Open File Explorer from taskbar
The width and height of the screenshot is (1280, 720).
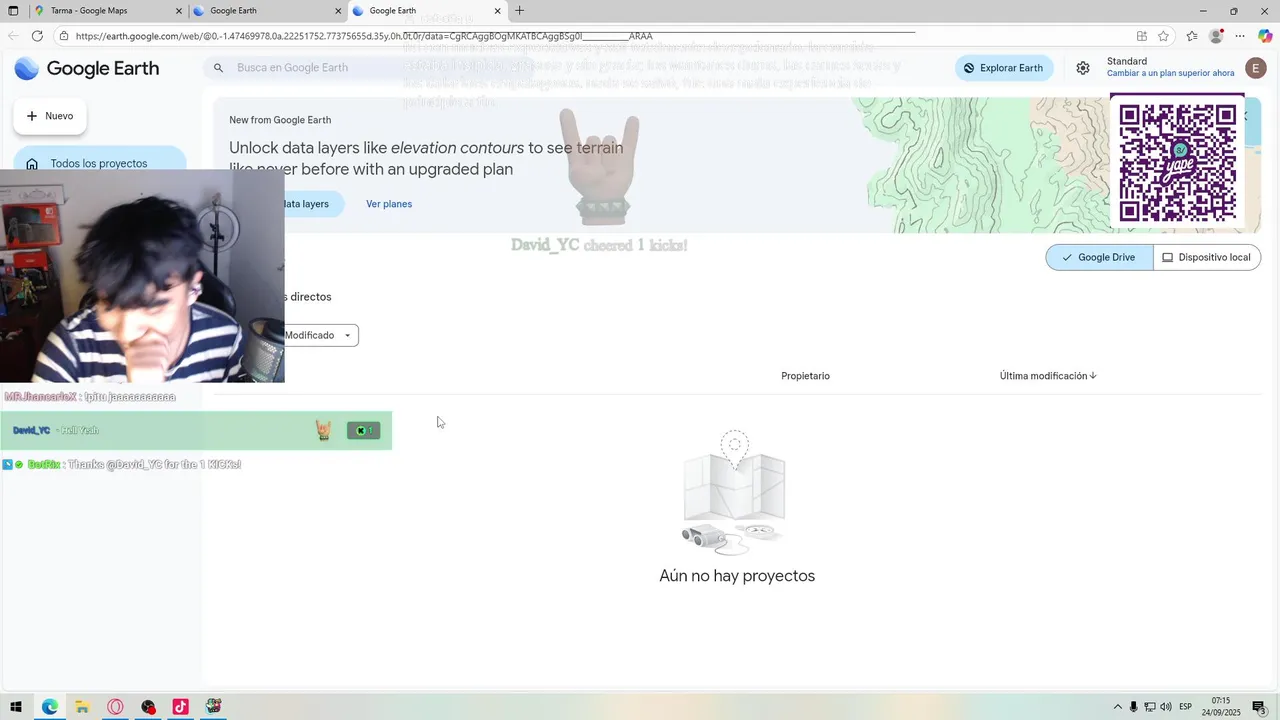pyautogui.click(x=82, y=707)
